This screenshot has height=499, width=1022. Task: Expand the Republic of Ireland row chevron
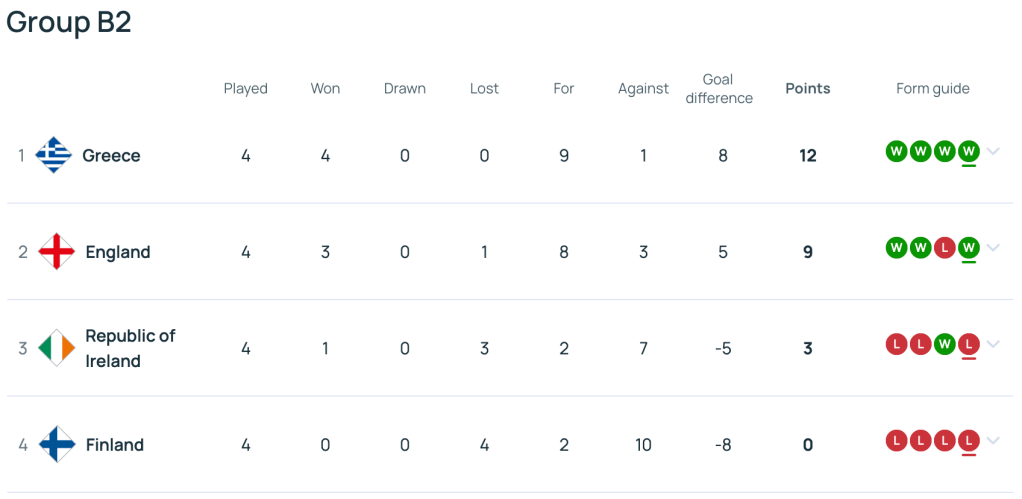point(993,344)
